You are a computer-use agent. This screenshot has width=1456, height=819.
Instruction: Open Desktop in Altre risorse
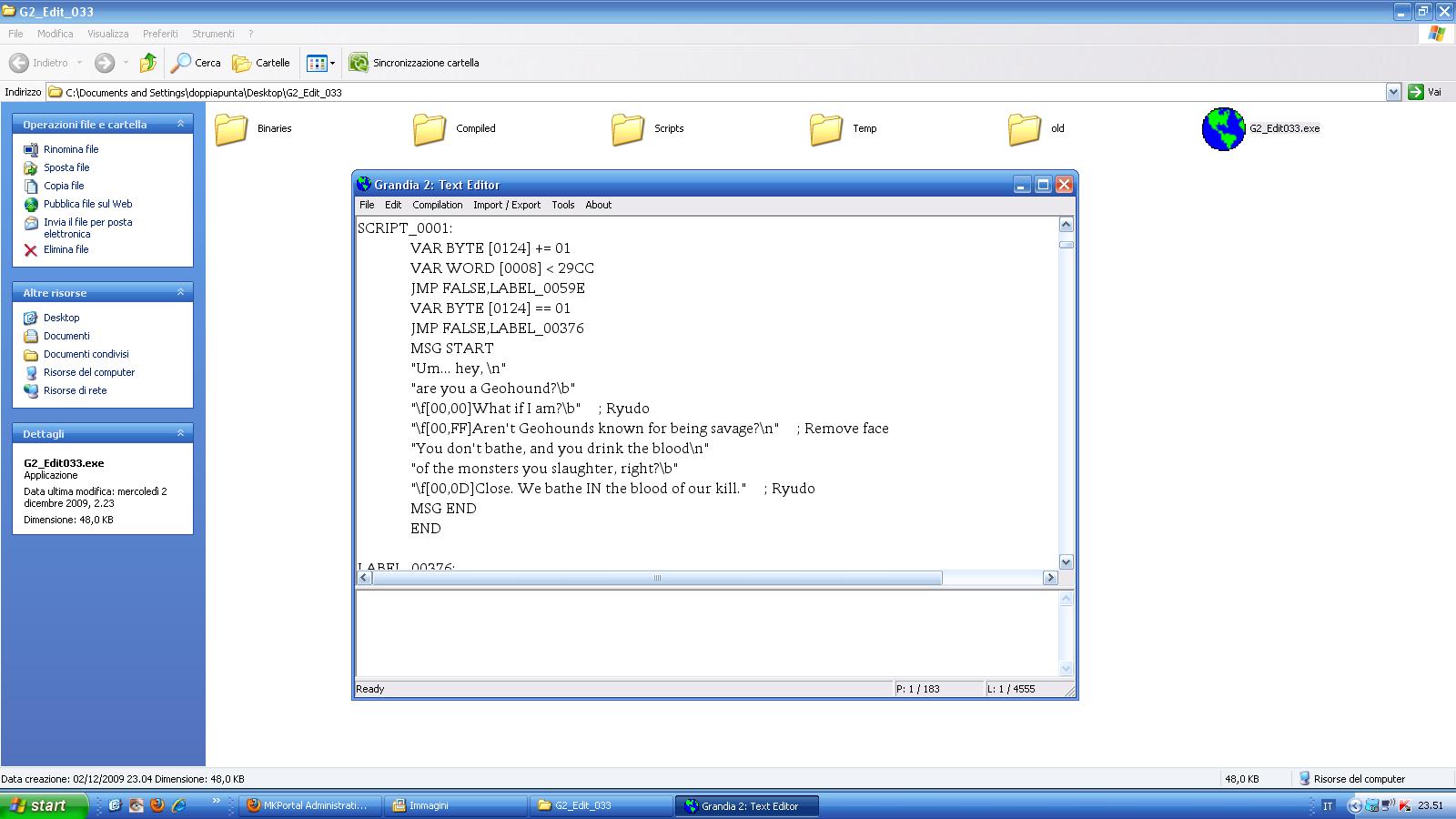click(x=61, y=318)
